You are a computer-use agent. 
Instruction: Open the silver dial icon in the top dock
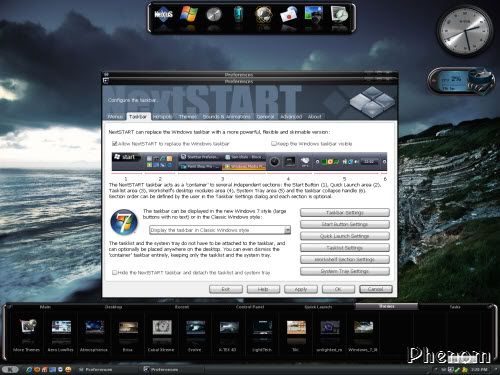214,15
